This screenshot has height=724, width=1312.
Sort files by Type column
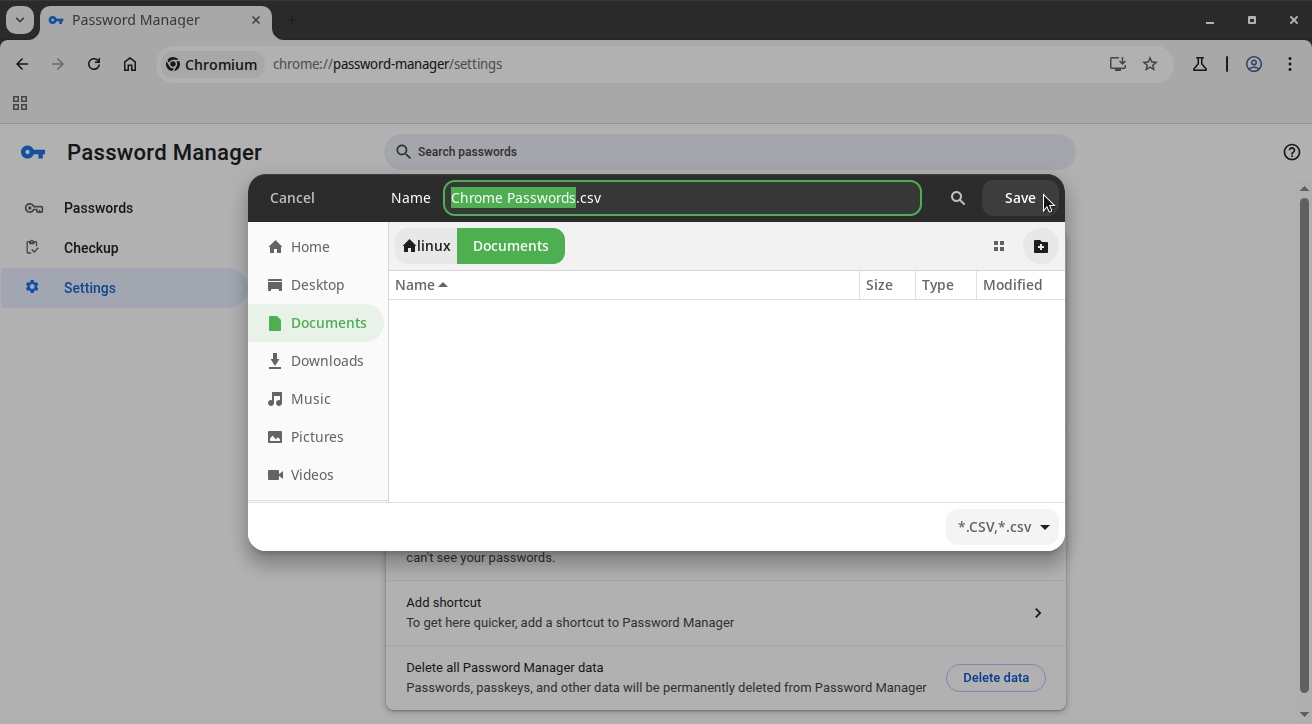click(x=945, y=285)
